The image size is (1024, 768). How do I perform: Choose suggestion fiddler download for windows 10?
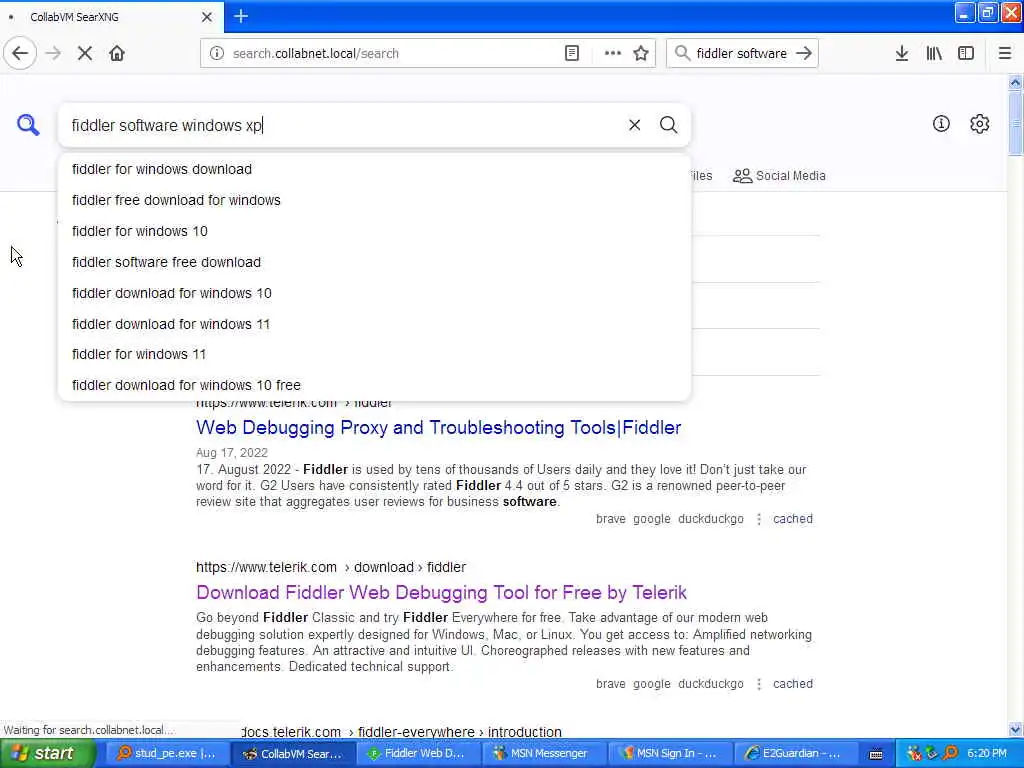pyautogui.click(x=374, y=293)
